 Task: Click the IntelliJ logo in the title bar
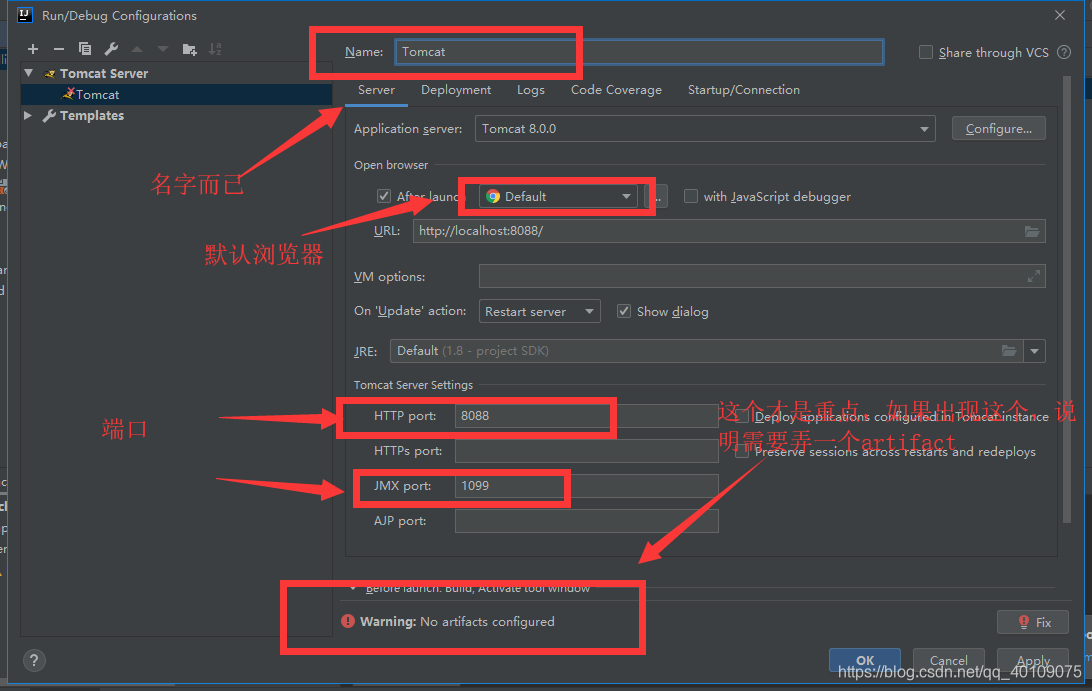[x=25, y=15]
